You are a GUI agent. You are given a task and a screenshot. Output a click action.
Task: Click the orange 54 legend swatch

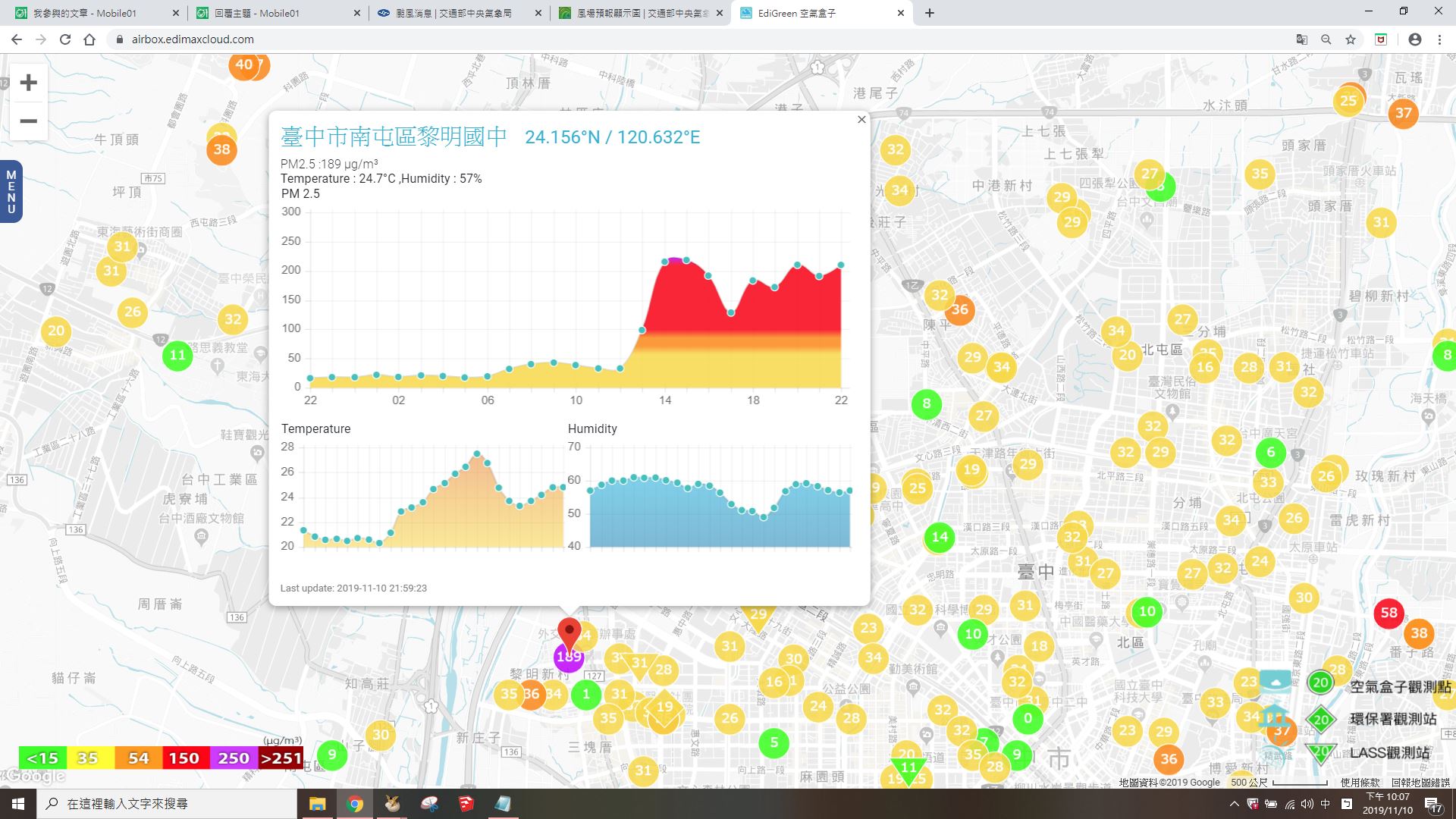click(x=138, y=758)
